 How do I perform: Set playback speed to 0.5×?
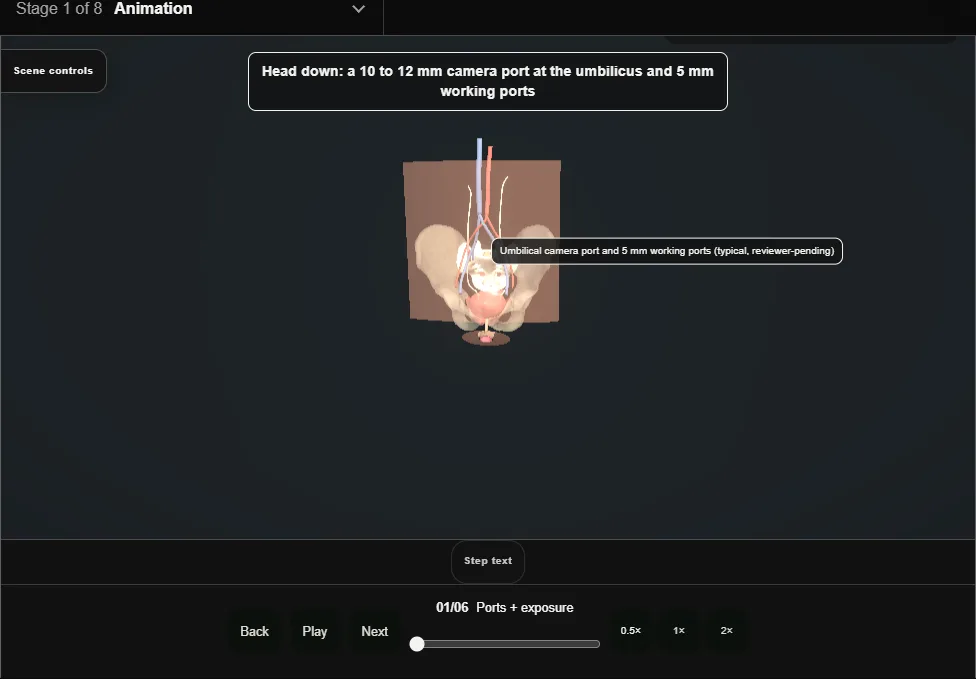pyautogui.click(x=631, y=630)
